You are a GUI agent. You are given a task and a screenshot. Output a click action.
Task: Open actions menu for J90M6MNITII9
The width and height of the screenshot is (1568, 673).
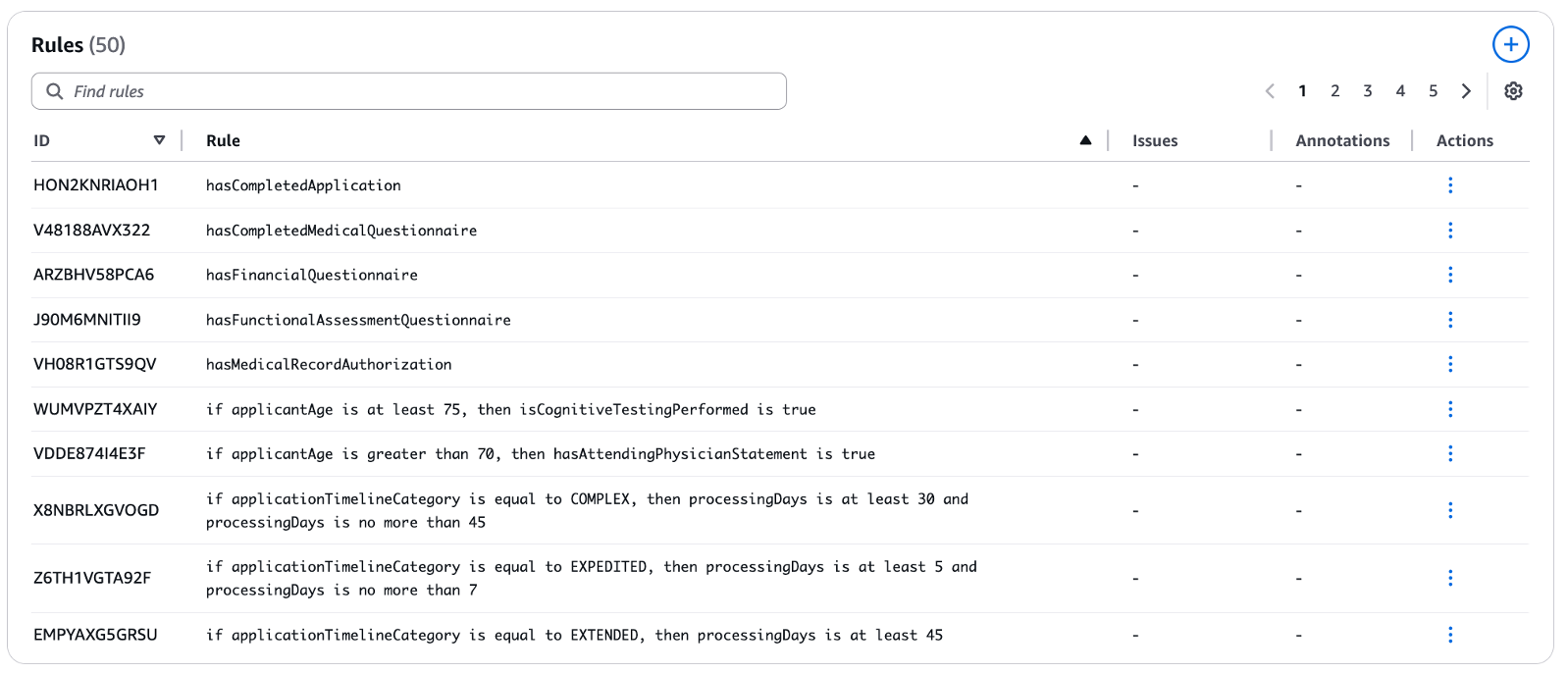point(1450,320)
